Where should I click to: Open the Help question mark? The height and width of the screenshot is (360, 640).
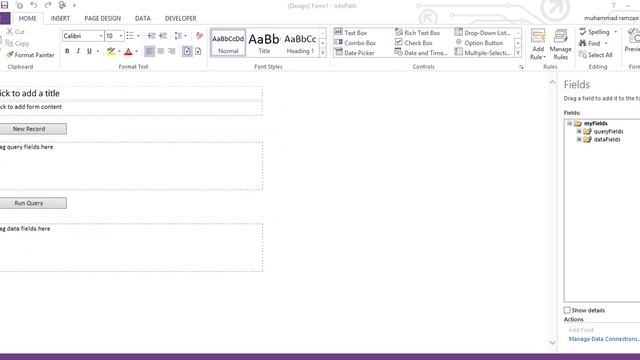pyautogui.click(x=613, y=5)
